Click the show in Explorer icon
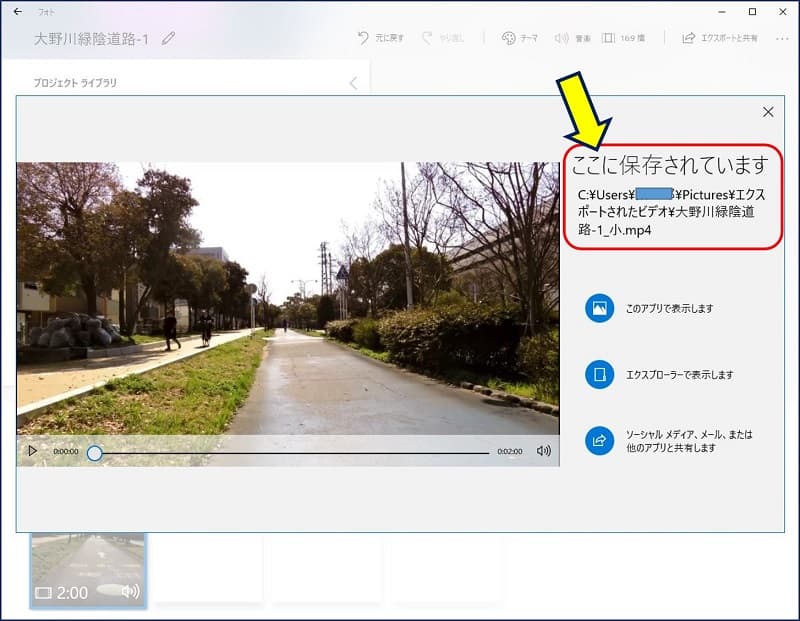This screenshot has height=621, width=800. click(x=600, y=375)
